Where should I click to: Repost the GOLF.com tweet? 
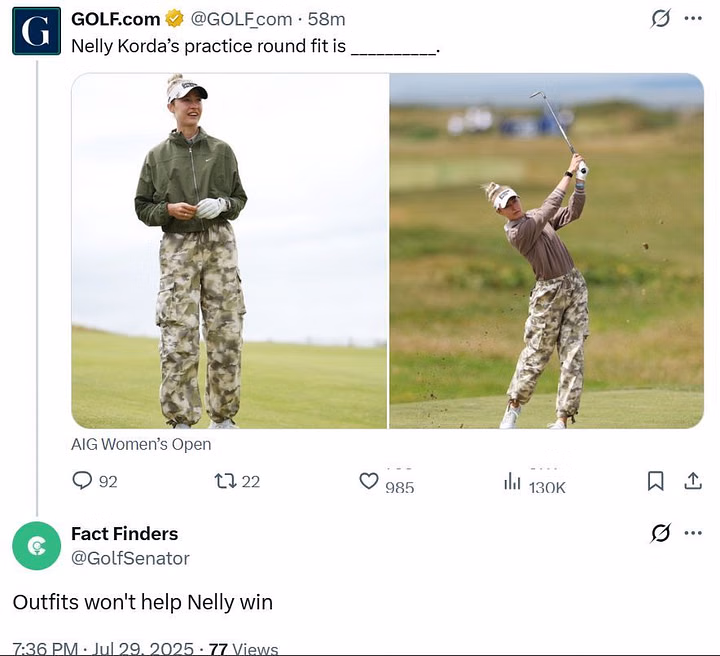225,481
